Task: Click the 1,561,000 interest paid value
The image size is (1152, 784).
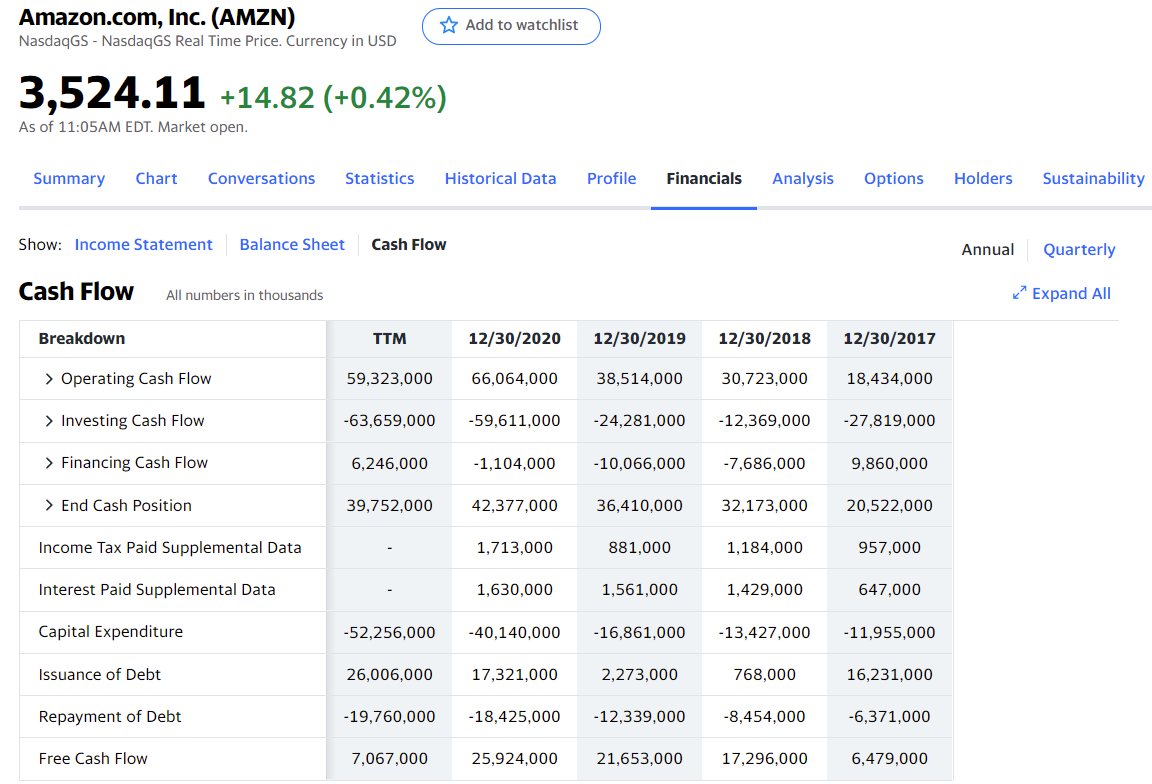Action: coord(639,589)
